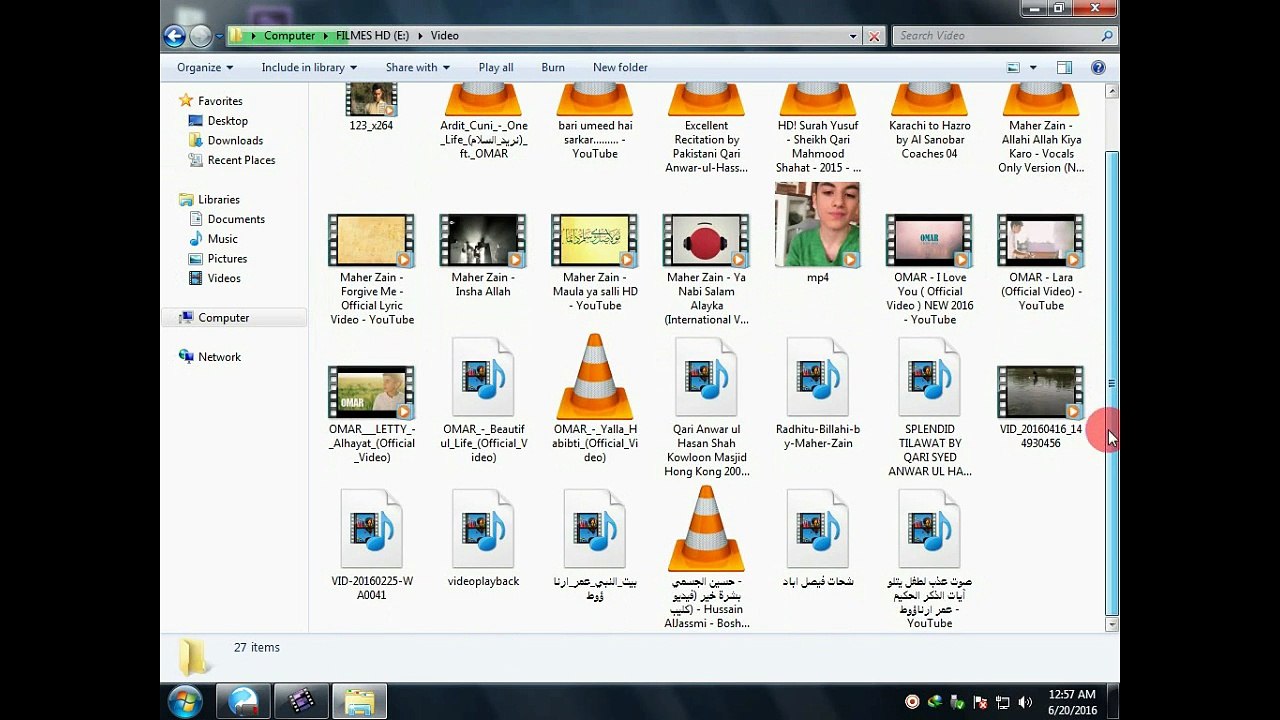Viewport: 1280px width, 720px height.
Task: Click the Forward navigation arrow
Action: click(200, 36)
